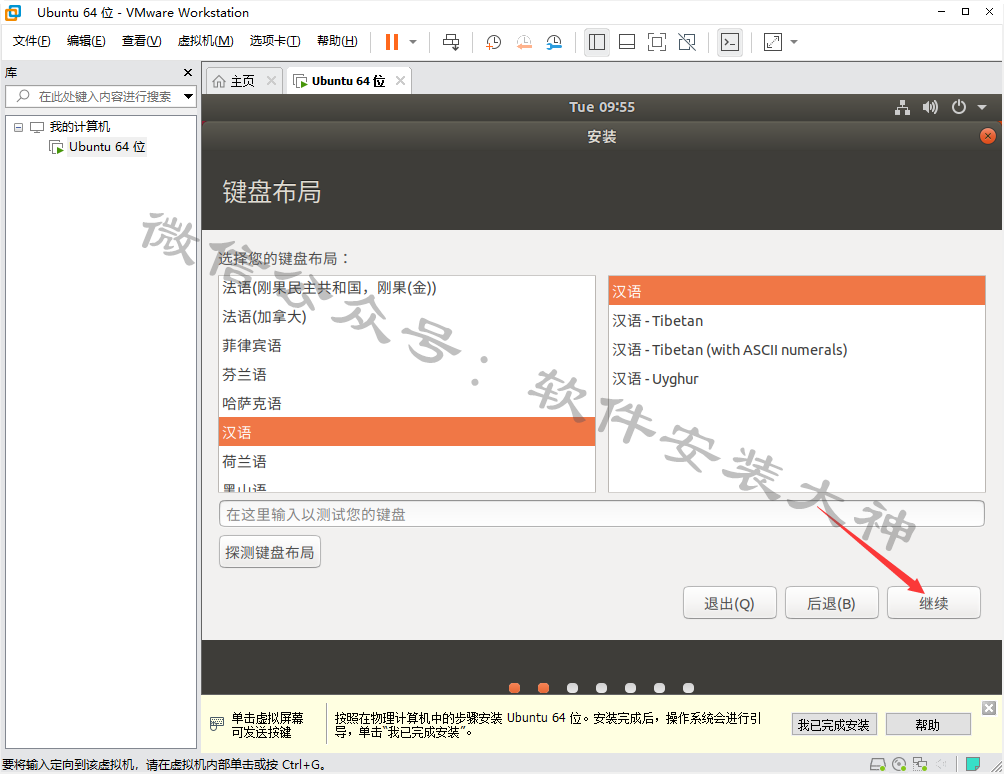Close the installer window with red X
Image resolution: width=1004 pixels, height=774 pixels.
pyautogui.click(x=987, y=136)
